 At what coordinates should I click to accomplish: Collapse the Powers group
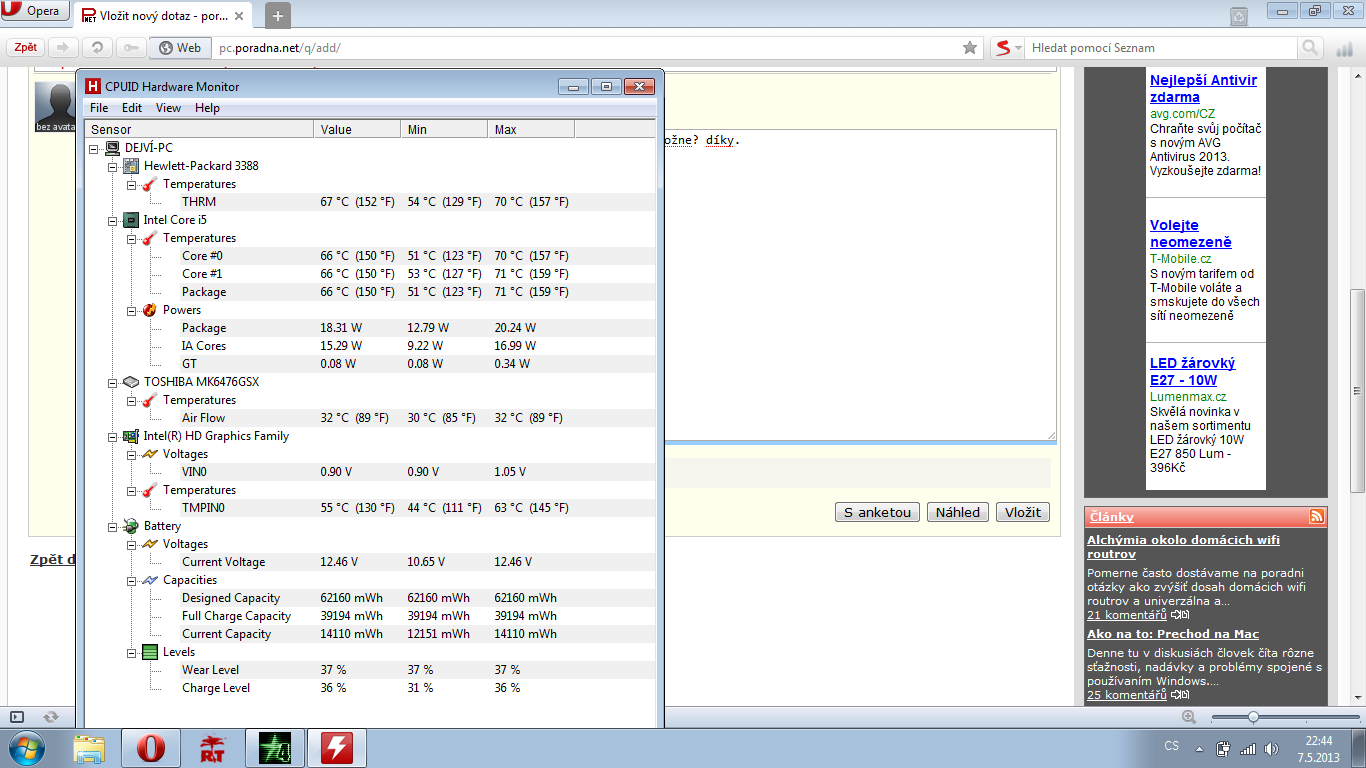coord(132,310)
